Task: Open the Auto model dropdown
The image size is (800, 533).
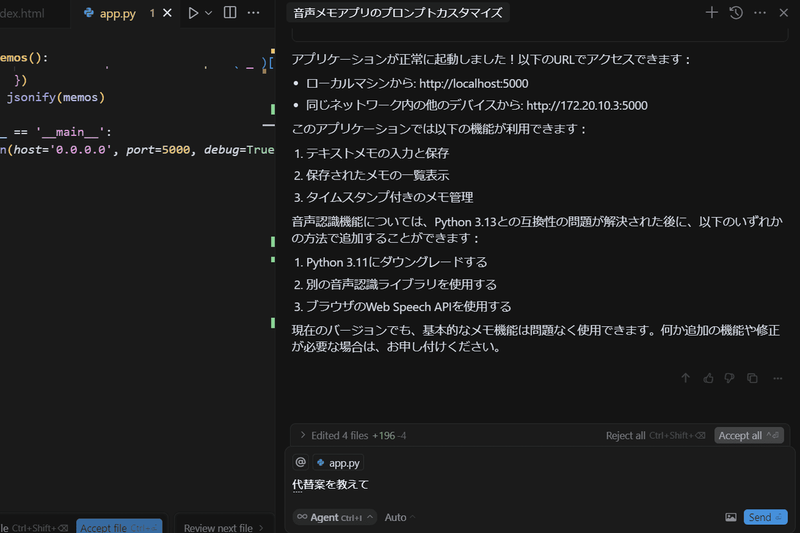Action: pyautogui.click(x=399, y=517)
